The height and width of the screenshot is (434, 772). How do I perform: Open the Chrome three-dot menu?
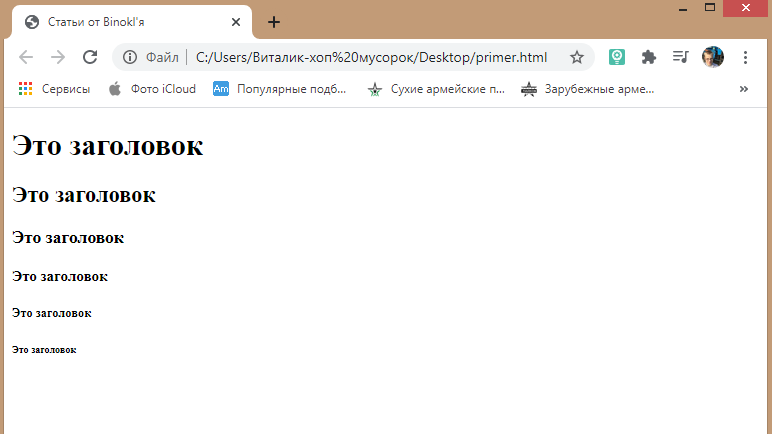[x=745, y=57]
